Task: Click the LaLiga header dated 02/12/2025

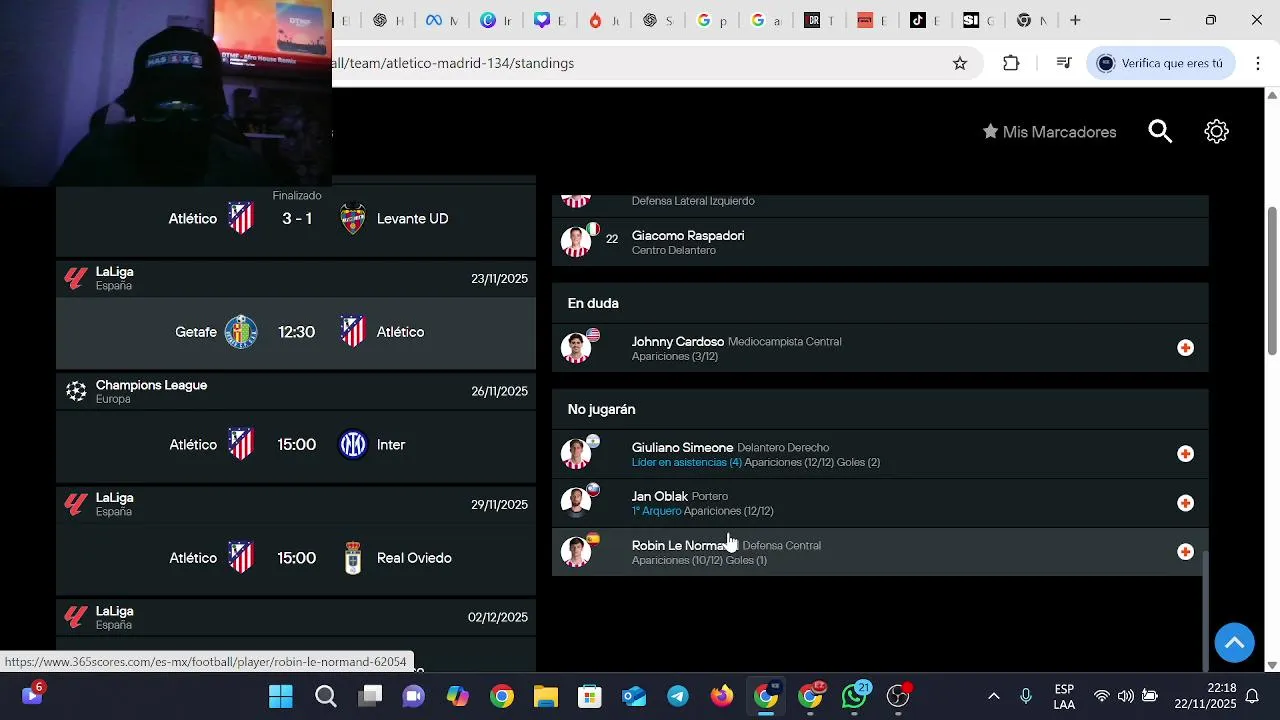Action: [x=296, y=617]
